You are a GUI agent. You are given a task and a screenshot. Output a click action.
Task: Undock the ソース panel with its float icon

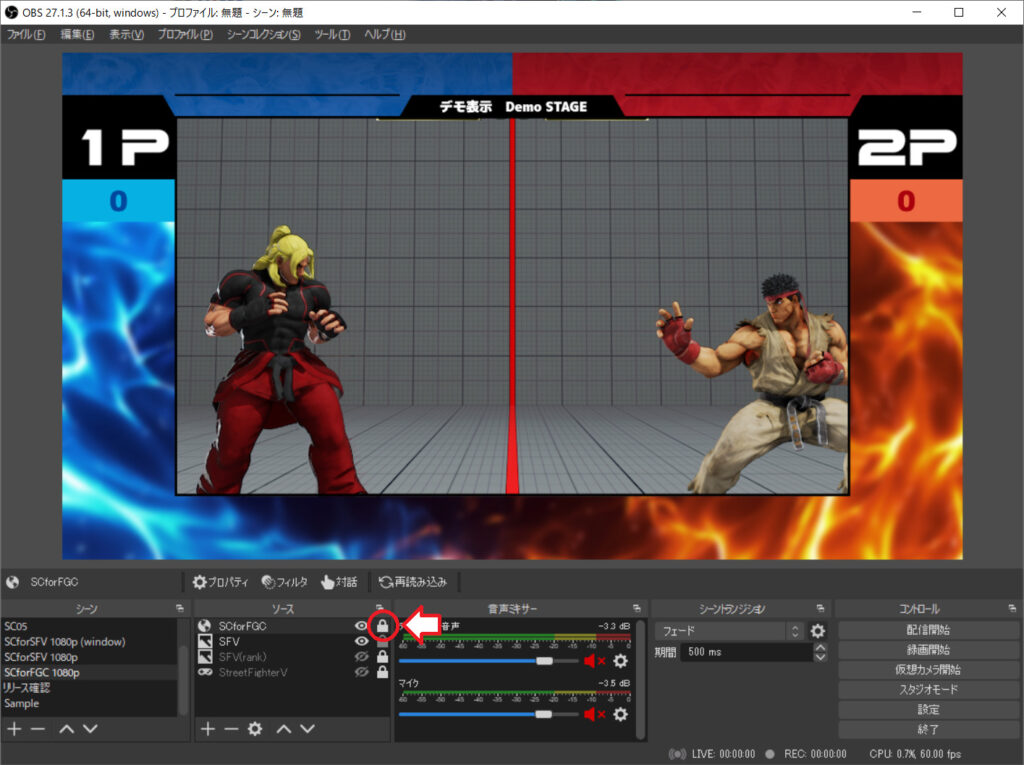[379, 608]
